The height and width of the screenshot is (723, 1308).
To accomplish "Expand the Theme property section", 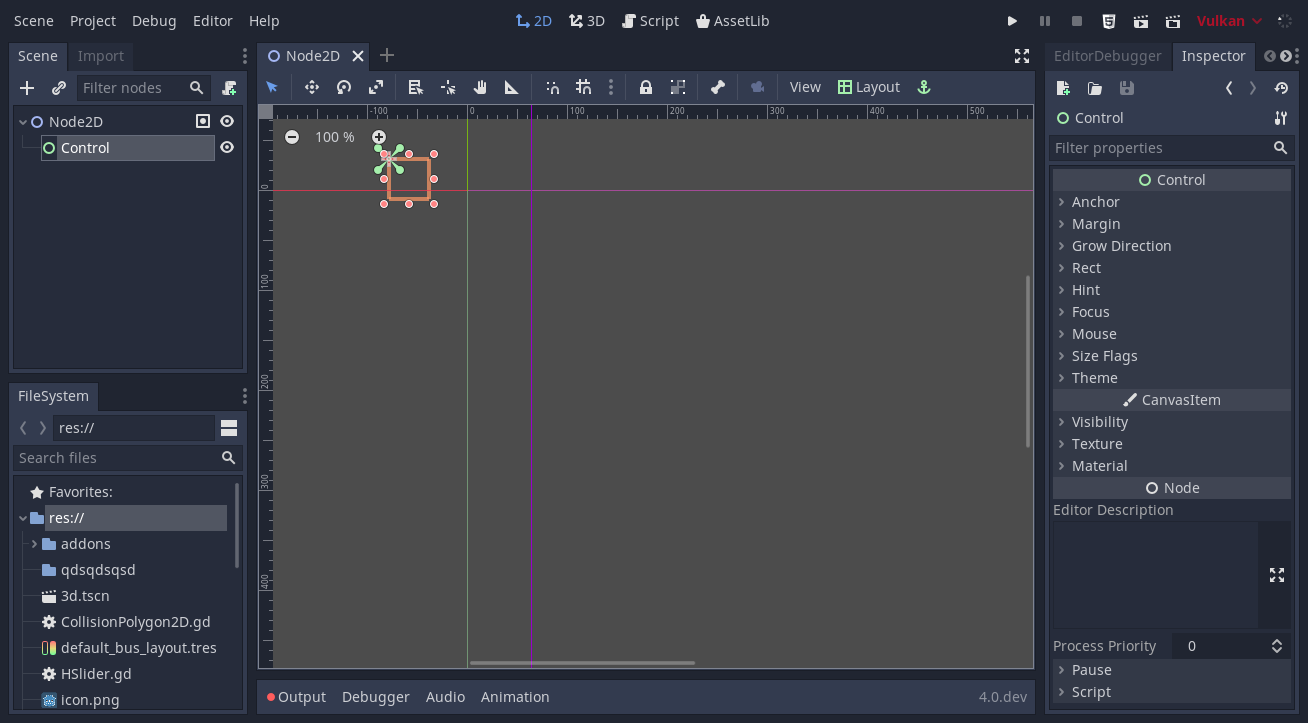I will 1095,377.
